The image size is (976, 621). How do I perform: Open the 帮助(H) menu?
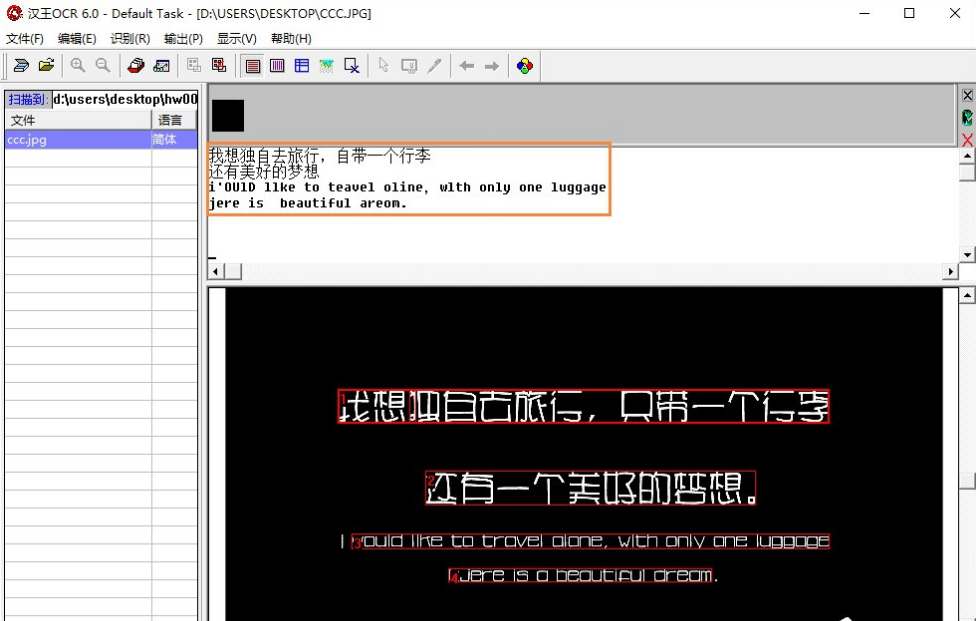click(291, 39)
